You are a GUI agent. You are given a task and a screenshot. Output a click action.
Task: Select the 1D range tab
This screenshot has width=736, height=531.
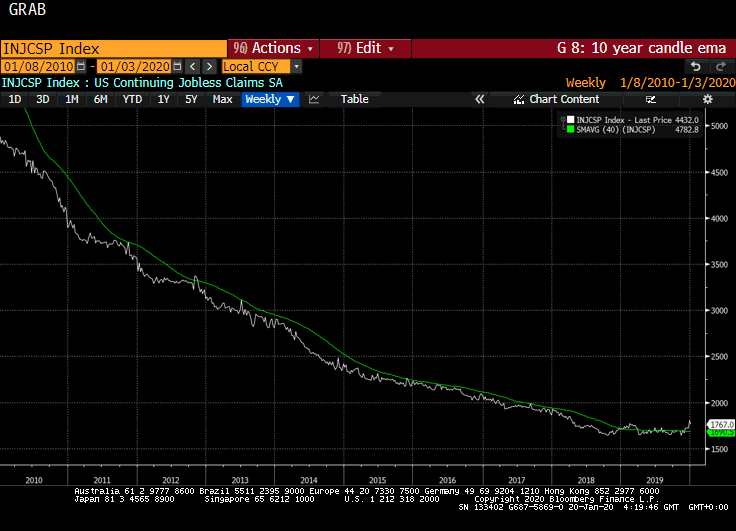click(x=15, y=99)
